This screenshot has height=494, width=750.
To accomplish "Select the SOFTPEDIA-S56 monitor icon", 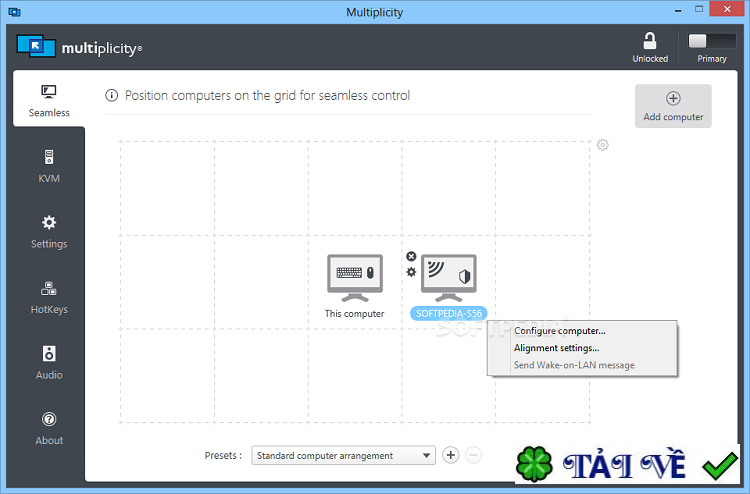I will [x=449, y=278].
